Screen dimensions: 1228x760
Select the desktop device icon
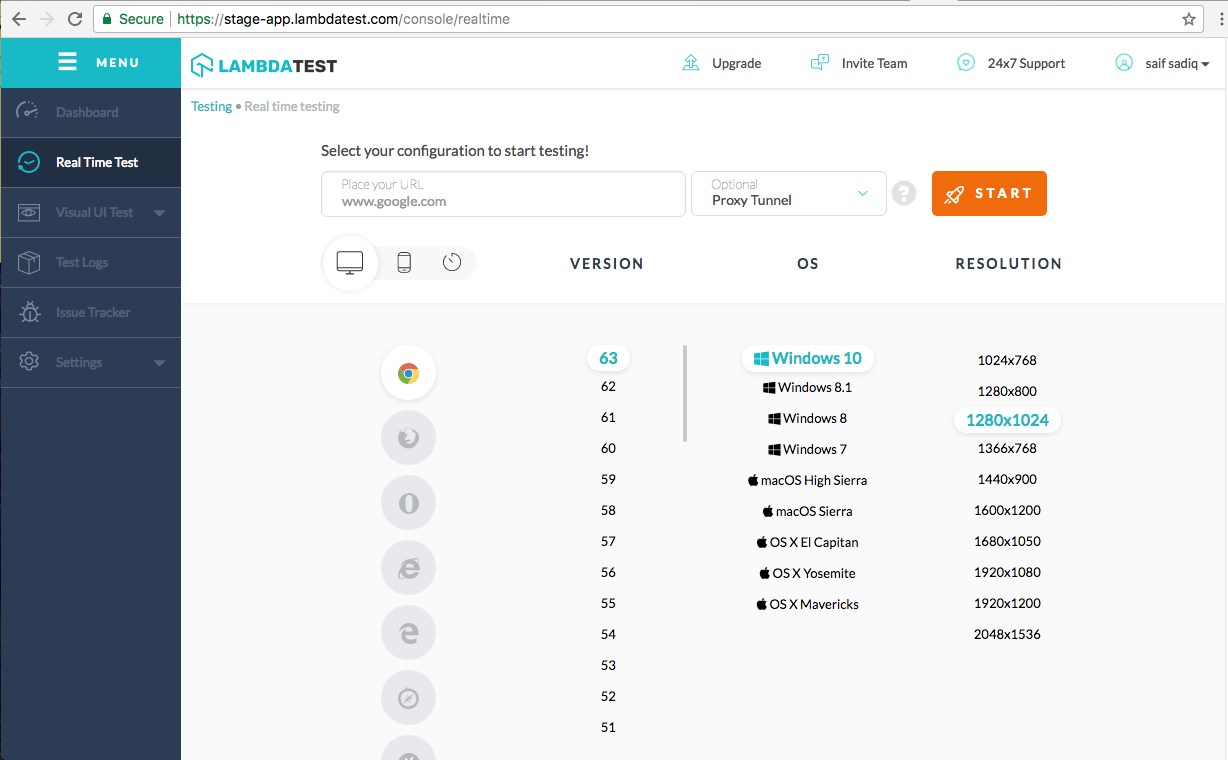click(x=350, y=263)
